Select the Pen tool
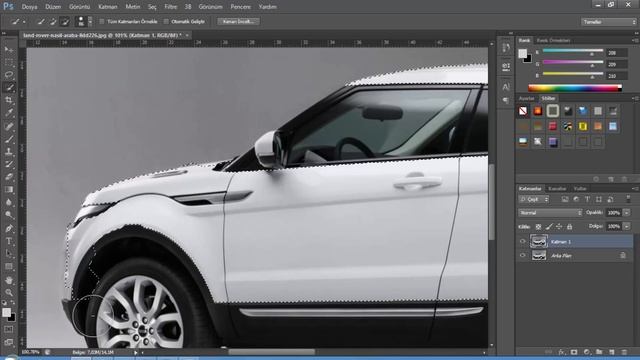Viewport: 640px width, 360px height. click(9, 228)
